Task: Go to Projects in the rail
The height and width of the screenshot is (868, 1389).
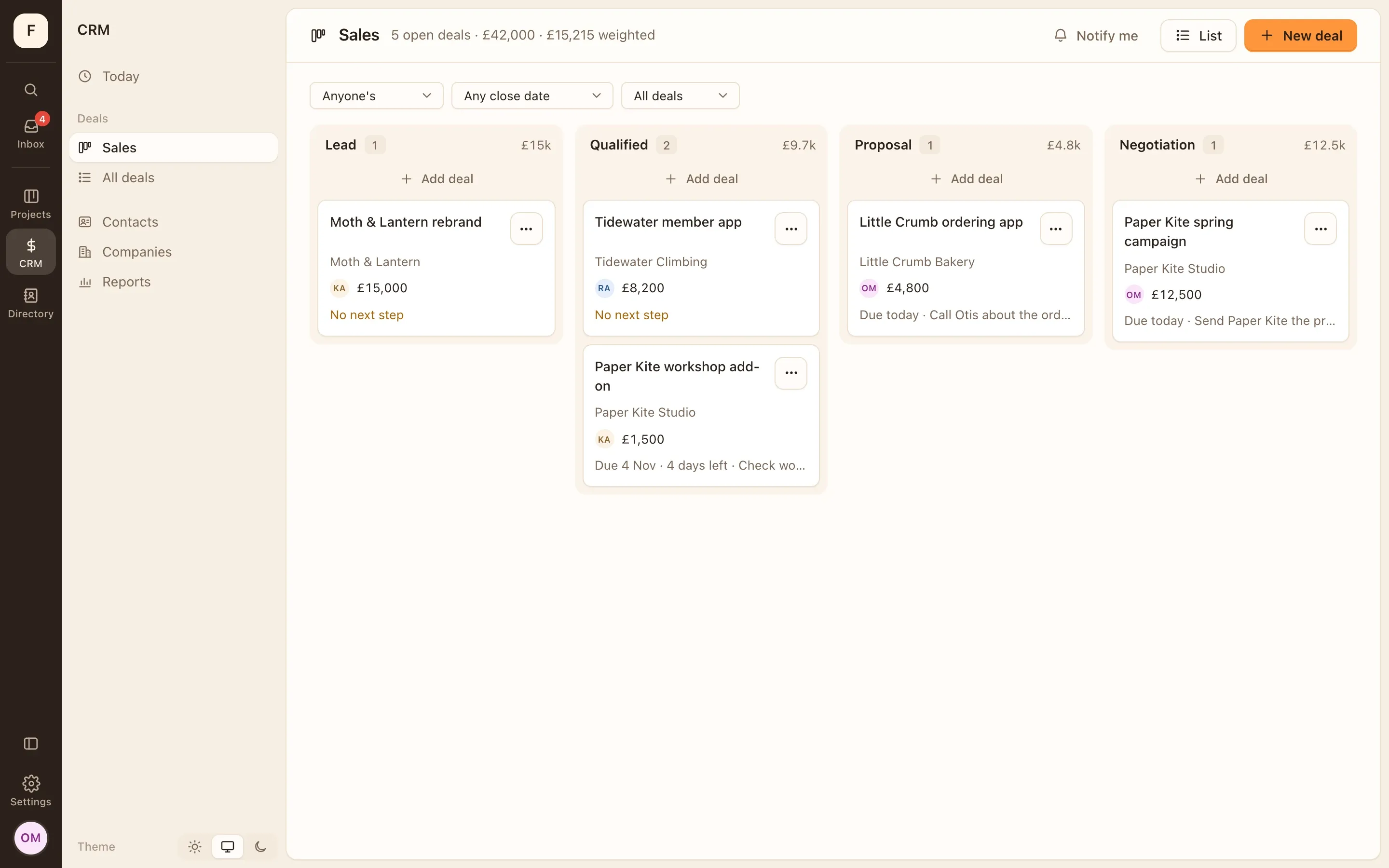Action: 31,204
